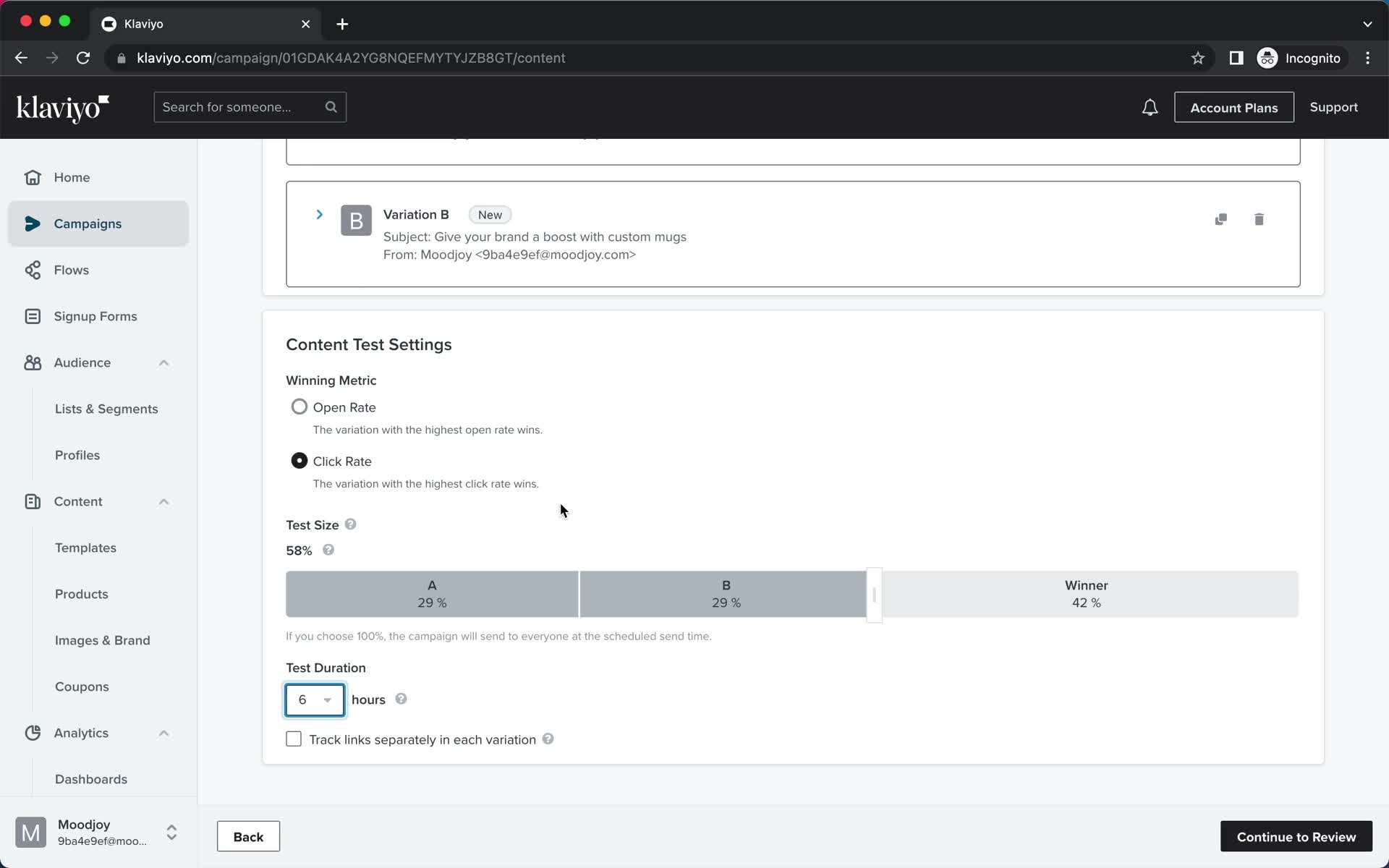Click the Home sidebar icon
This screenshot has width=1389, height=868.
[32, 177]
